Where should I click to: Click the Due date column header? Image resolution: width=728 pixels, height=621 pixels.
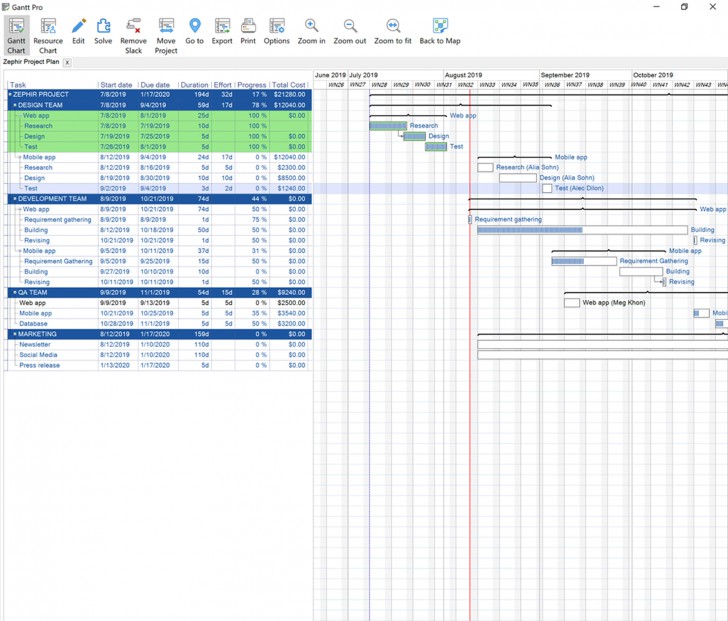pyautogui.click(x=155, y=85)
